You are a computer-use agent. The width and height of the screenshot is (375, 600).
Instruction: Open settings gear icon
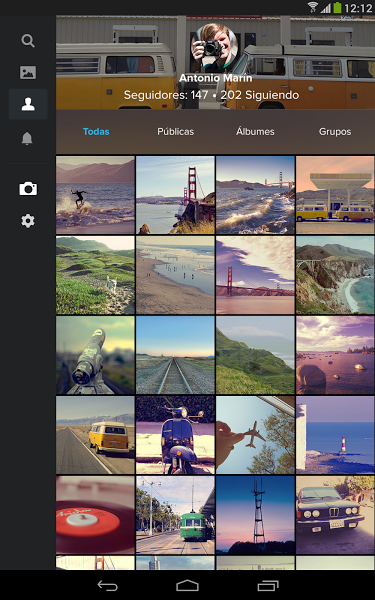click(28, 221)
